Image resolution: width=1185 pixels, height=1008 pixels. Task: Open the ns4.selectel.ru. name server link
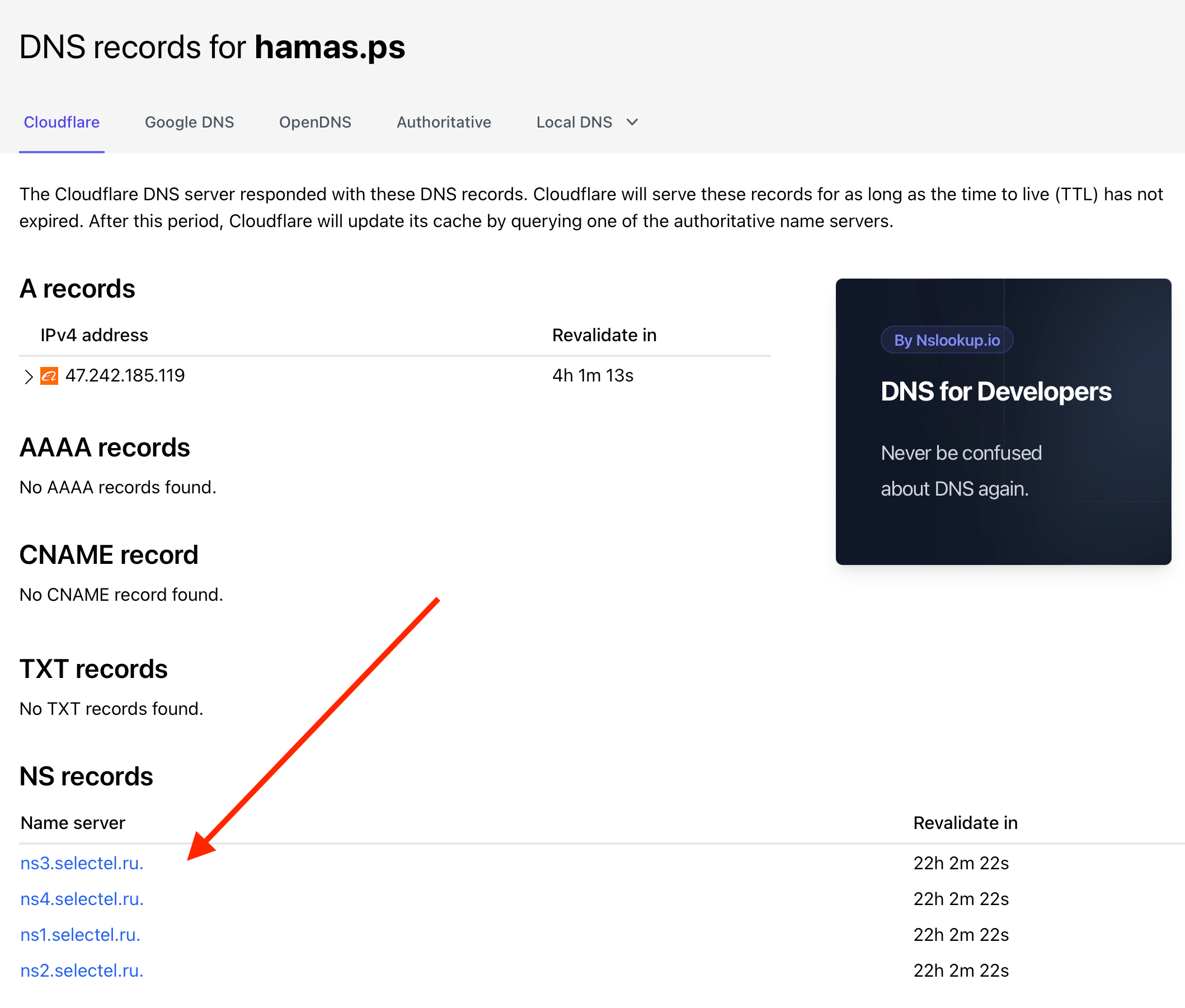click(82, 899)
